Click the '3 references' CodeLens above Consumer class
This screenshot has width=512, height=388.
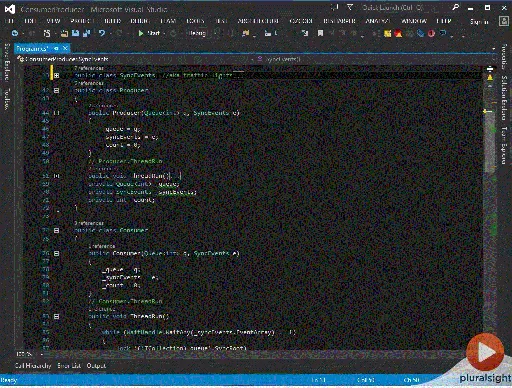[89, 223]
